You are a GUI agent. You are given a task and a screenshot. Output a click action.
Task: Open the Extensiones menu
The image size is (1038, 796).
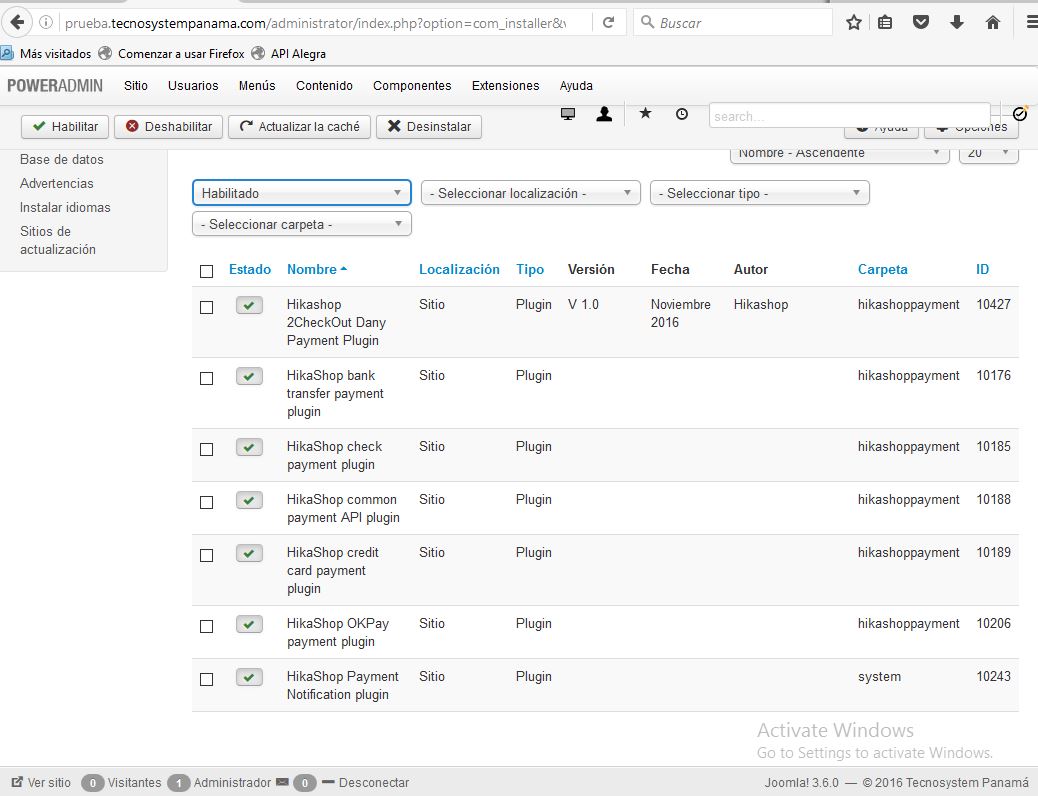coord(505,86)
